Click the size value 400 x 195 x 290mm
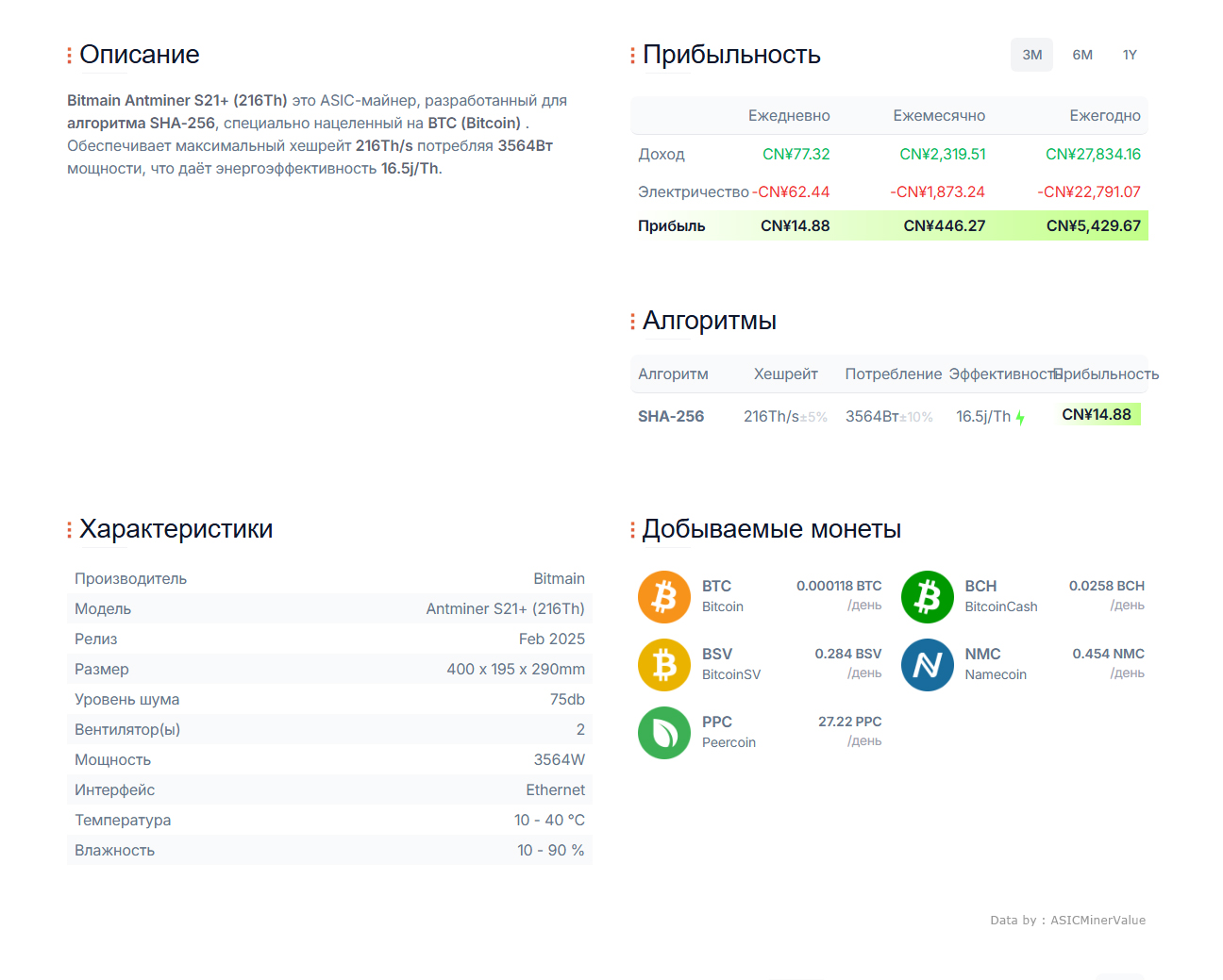The width and height of the screenshot is (1223, 980). (516, 669)
